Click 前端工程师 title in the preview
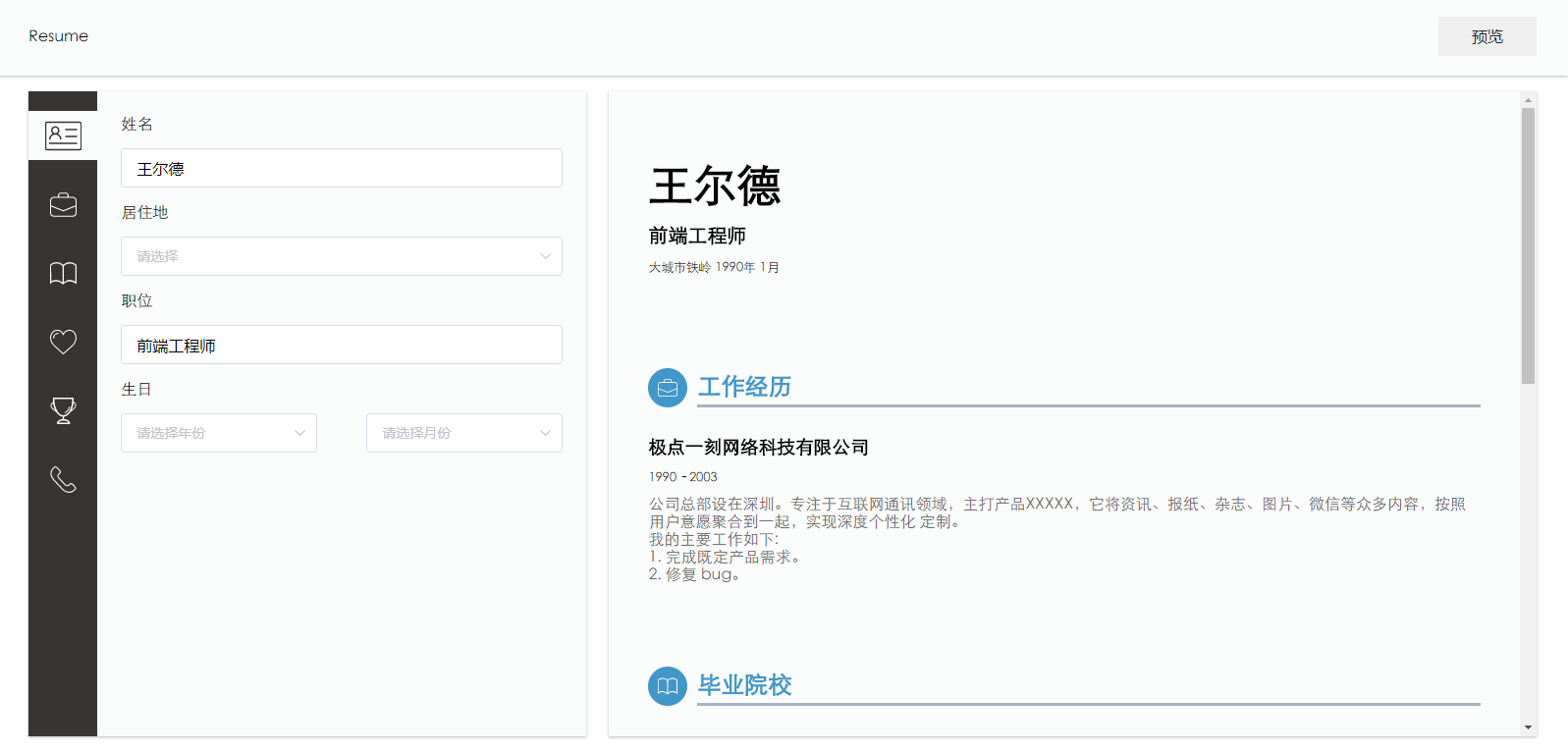 [697, 236]
